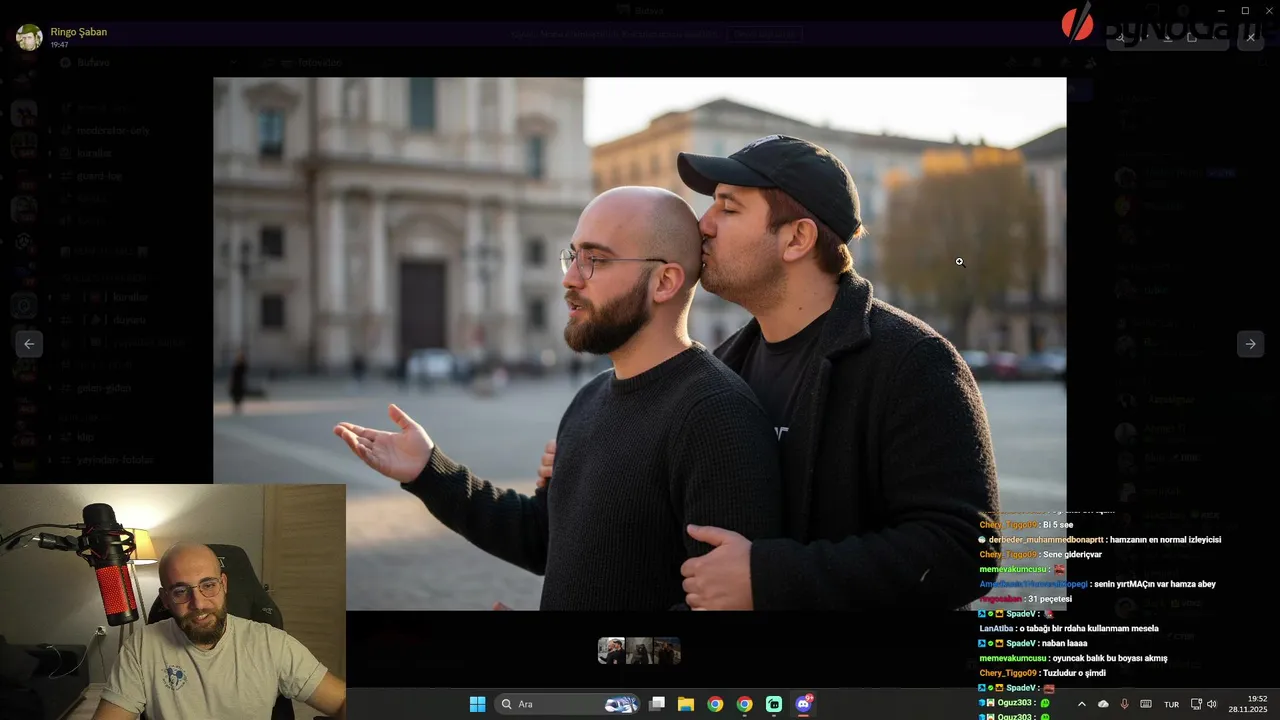Open the teal app icon on taskbar
Viewport: 1280px width, 720px height.
774,704
